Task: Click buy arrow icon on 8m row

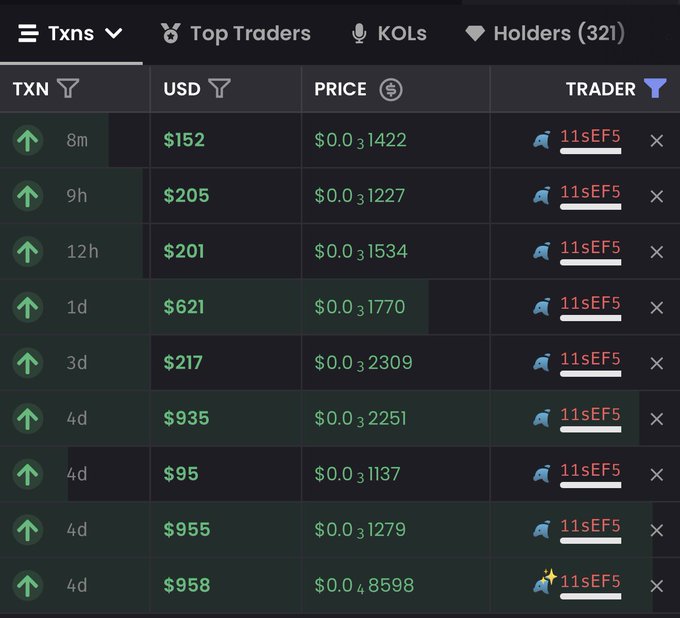Action: click(x=28, y=140)
